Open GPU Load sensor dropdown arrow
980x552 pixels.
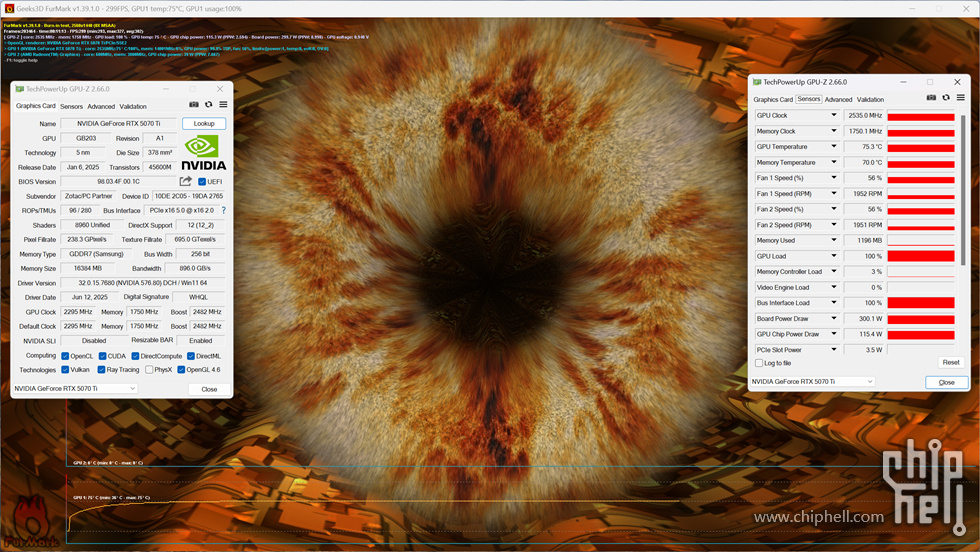[x=833, y=256]
